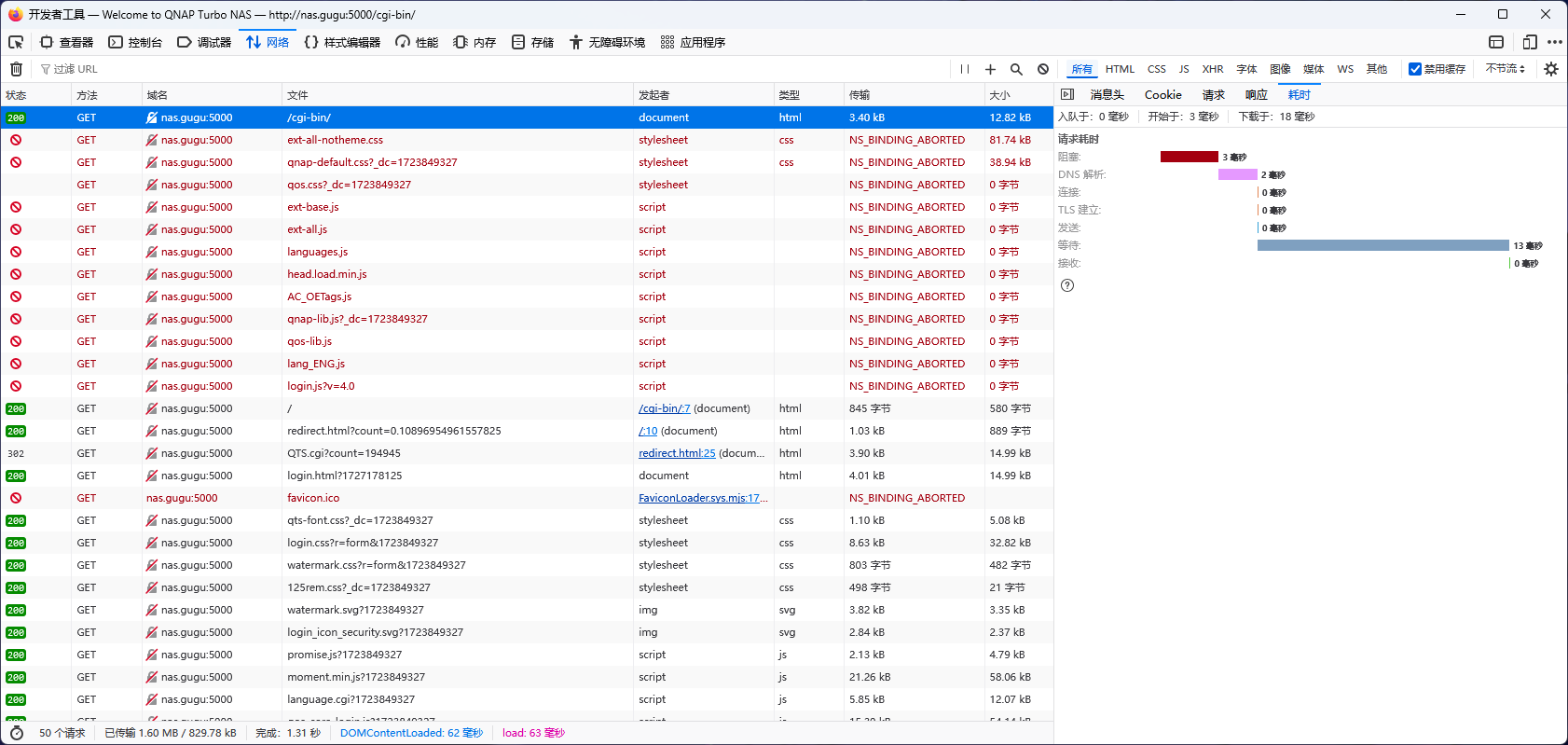Filter requests by Images (图像)
1568x745 pixels.
[1281, 69]
